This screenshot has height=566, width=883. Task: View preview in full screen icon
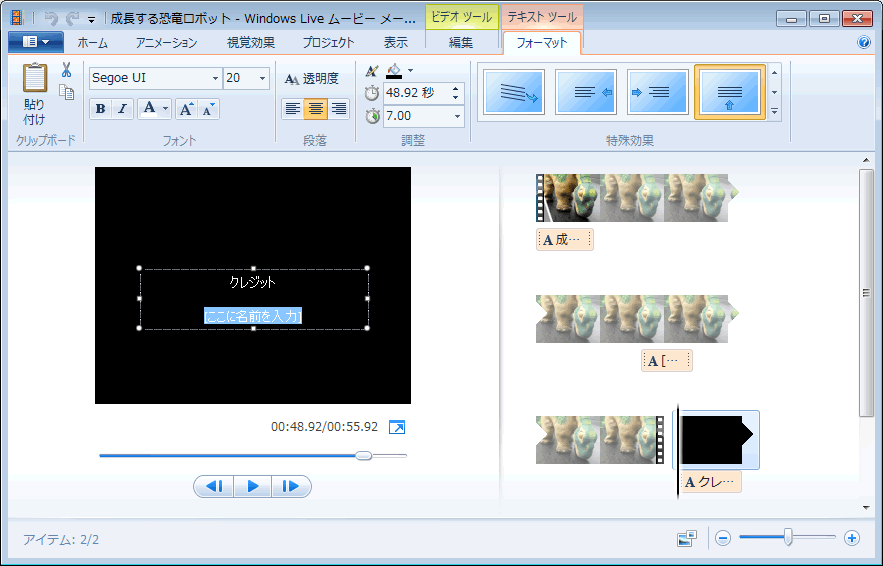(397, 427)
